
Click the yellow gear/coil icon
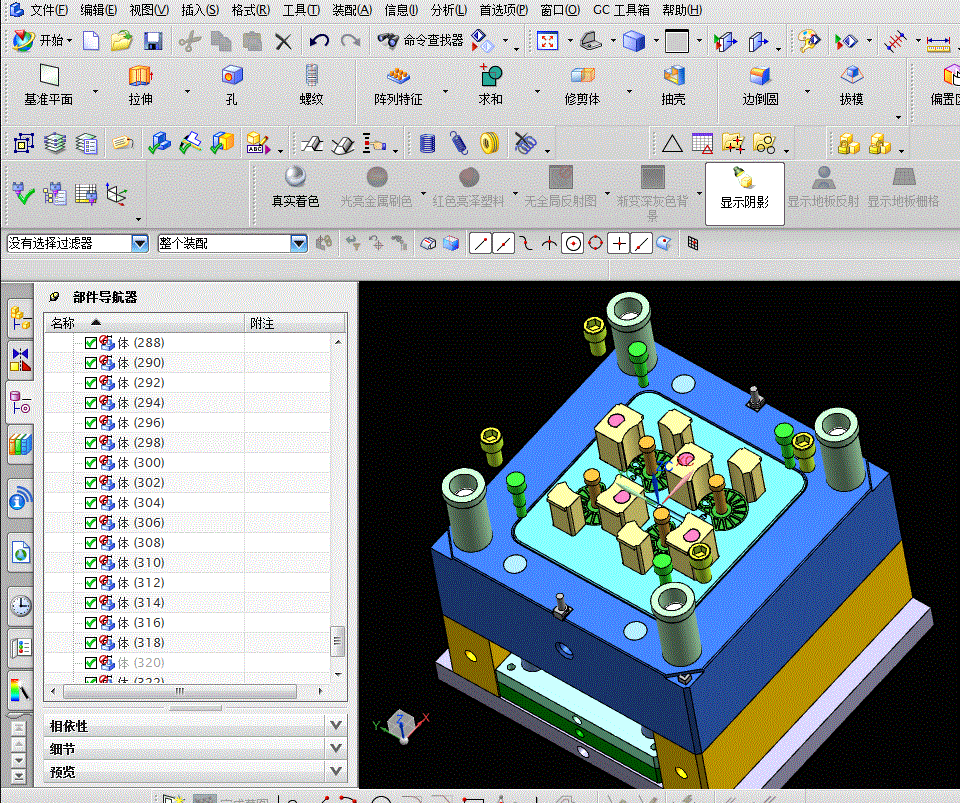pyautogui.click(x=489, y=144)
